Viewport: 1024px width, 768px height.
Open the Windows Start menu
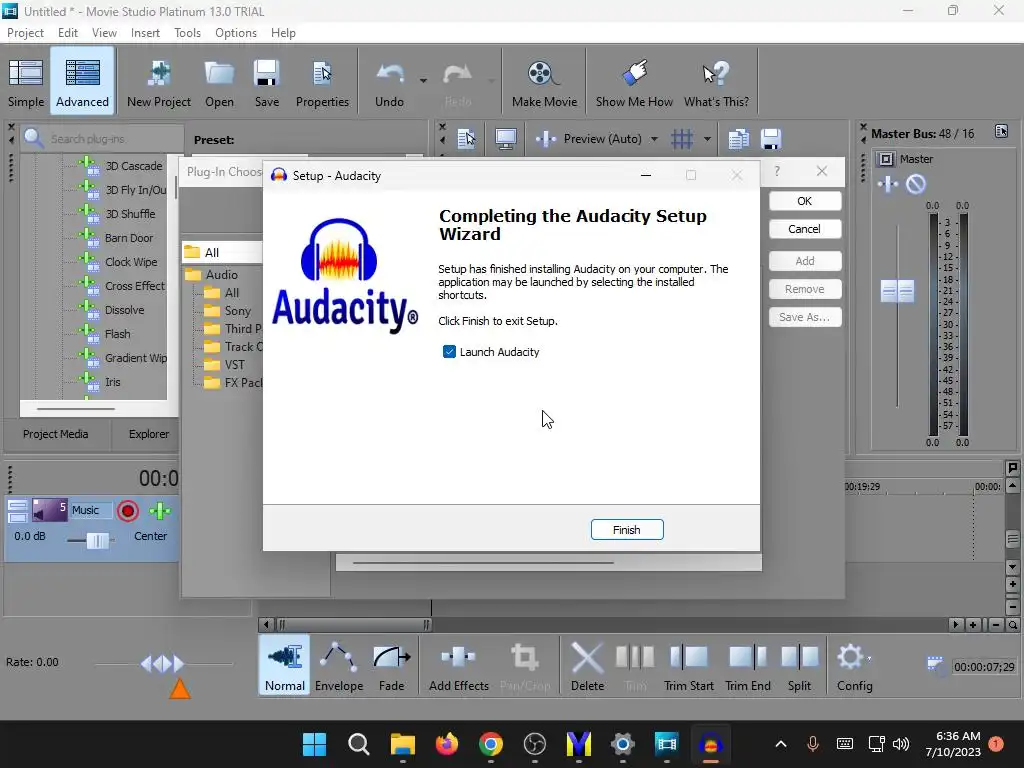[x=314, y=744]
